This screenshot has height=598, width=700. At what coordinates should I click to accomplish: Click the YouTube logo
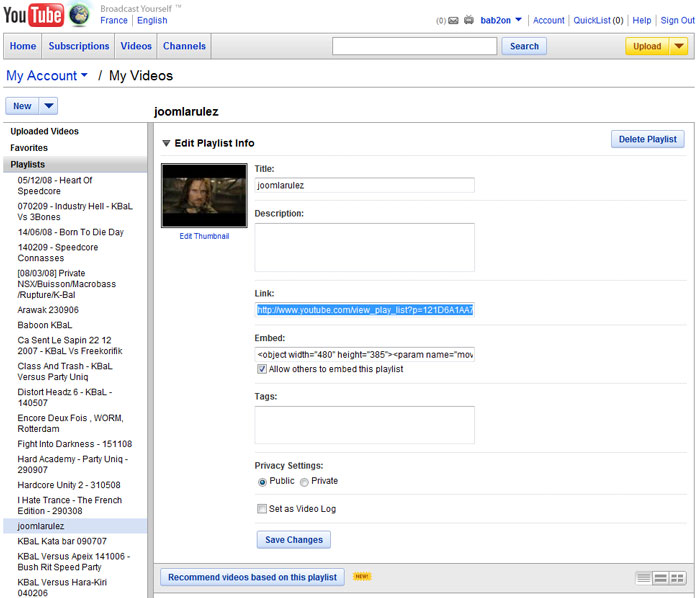point(33,15)
